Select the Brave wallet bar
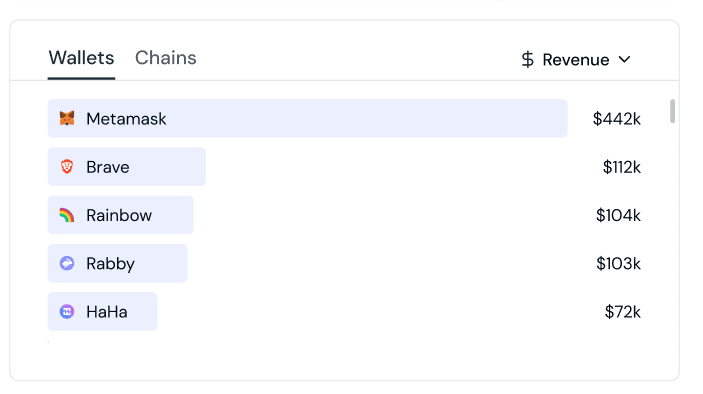This screenshot has height=394, width=703. click(126, 167)
